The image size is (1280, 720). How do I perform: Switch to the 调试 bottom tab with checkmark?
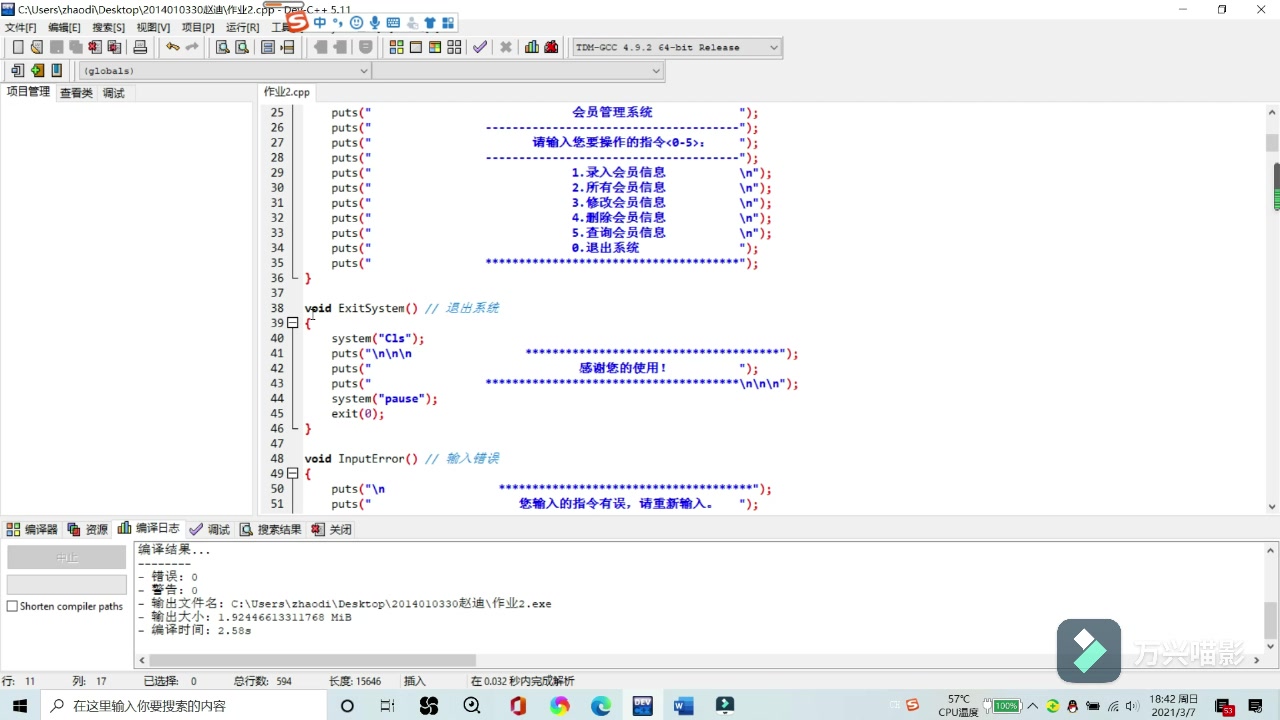[x=210, y=529]
